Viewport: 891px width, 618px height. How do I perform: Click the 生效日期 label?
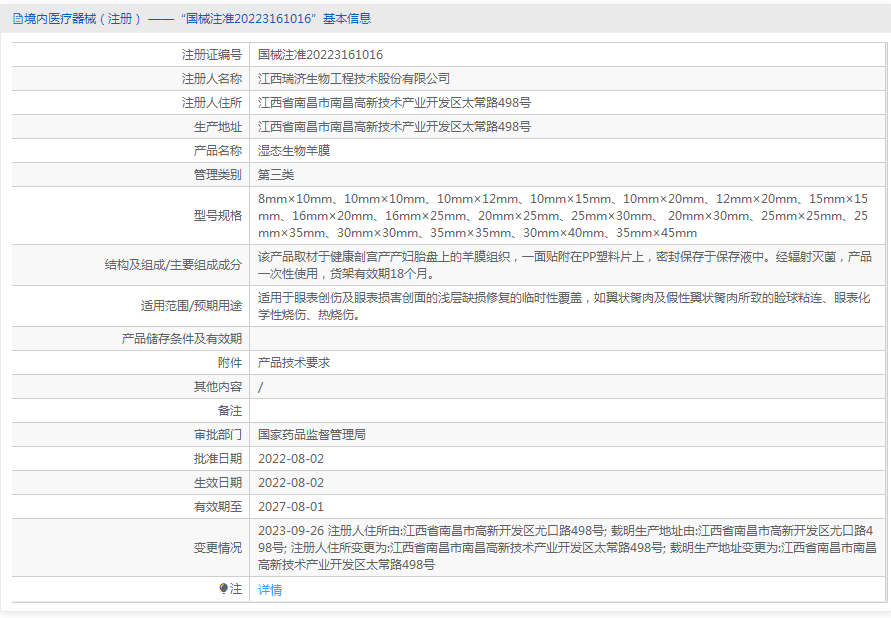pos(218,483)
